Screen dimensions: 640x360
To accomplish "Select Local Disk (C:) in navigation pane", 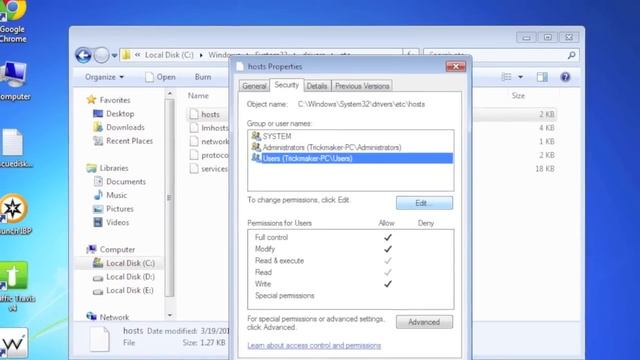I will [124, 263].
